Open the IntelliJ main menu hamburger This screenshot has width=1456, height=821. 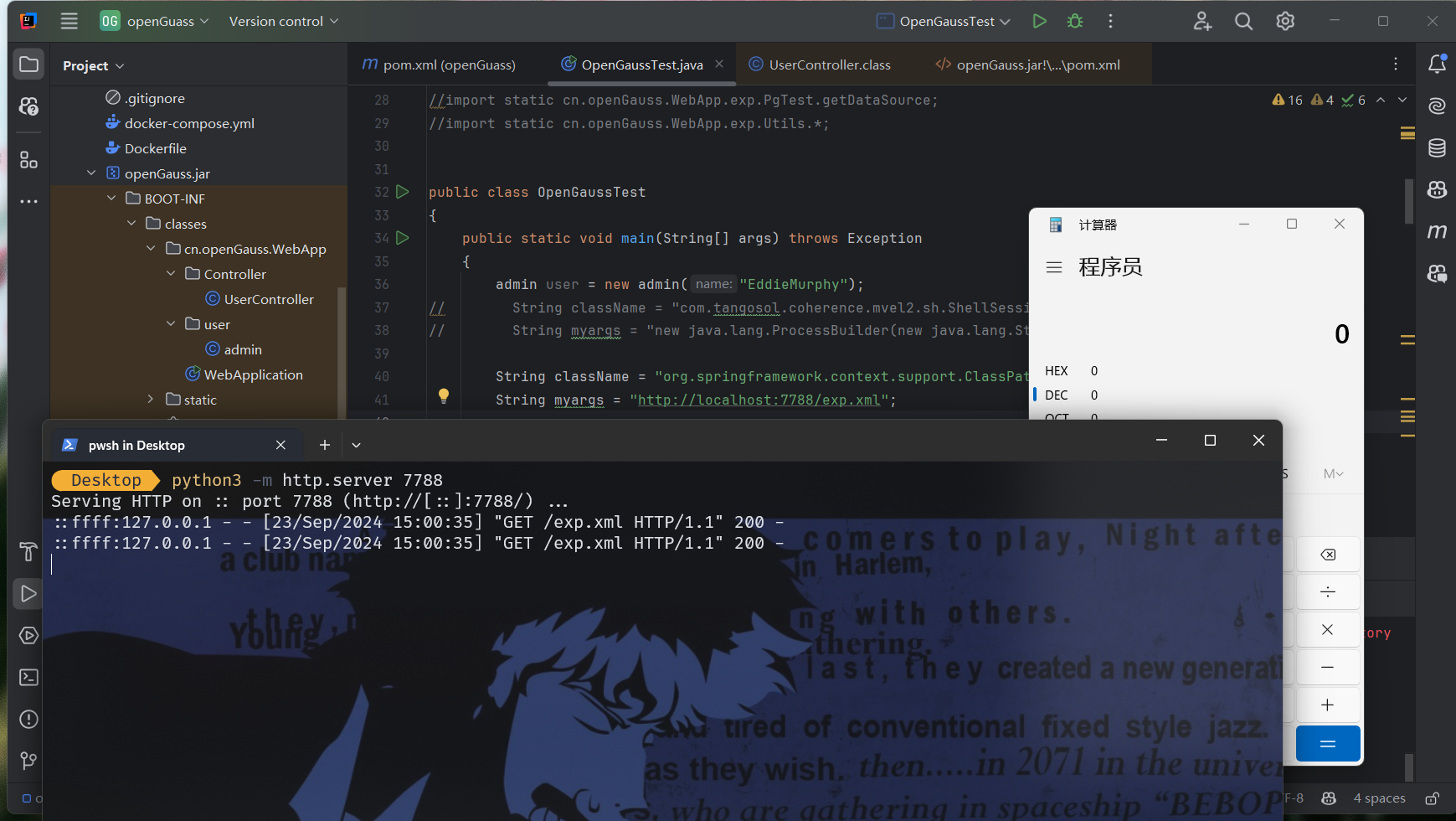[69, 21]
